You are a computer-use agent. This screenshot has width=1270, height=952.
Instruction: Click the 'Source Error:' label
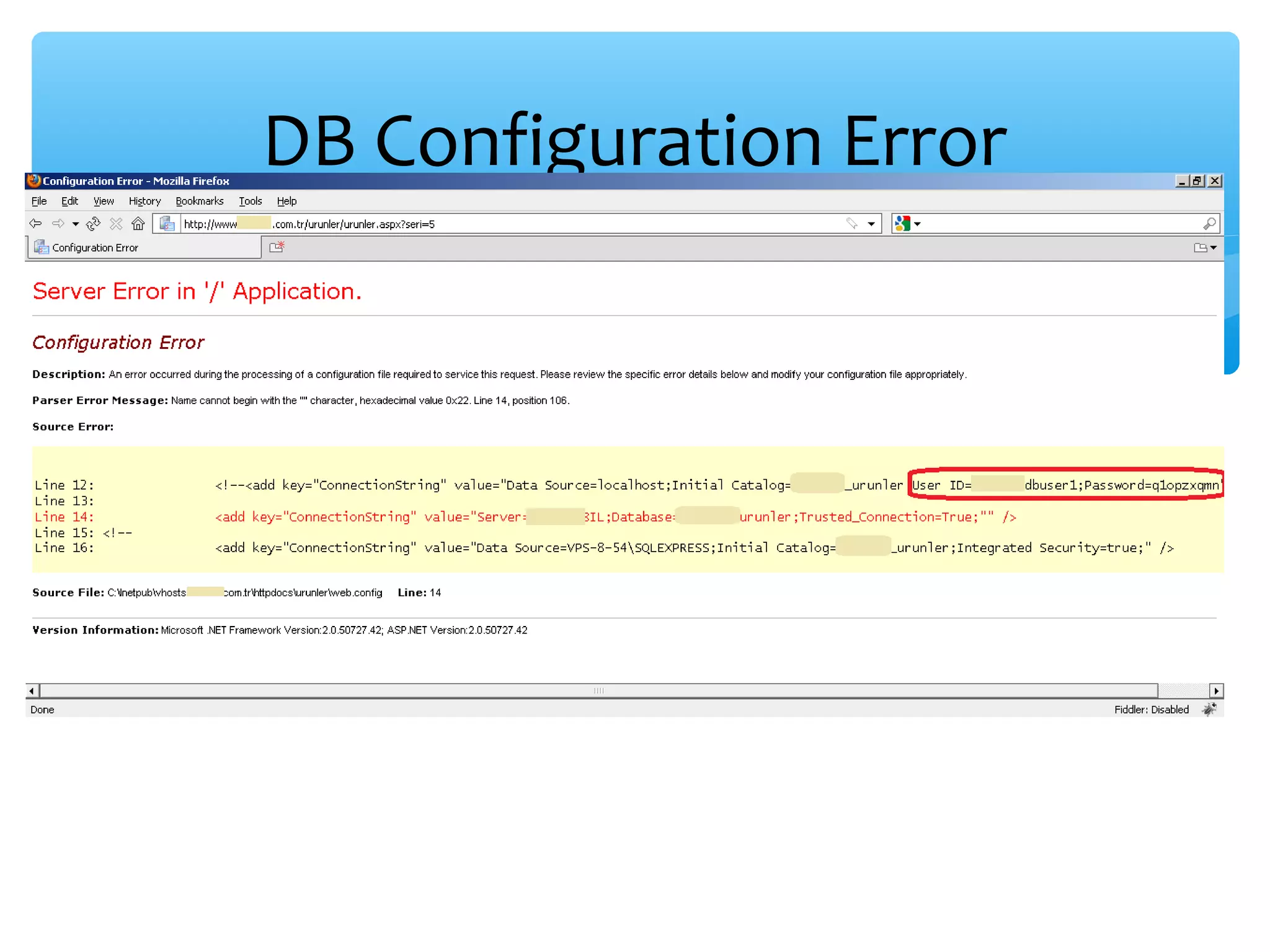73,426
